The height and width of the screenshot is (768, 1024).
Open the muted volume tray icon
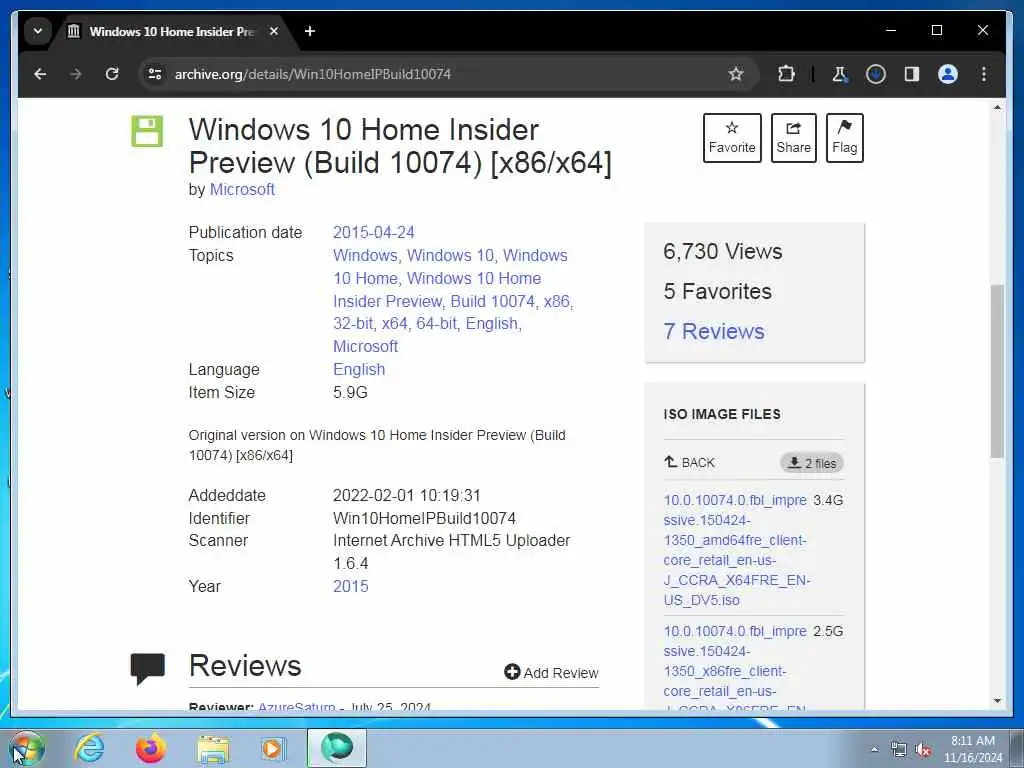(x=923, y=750)
